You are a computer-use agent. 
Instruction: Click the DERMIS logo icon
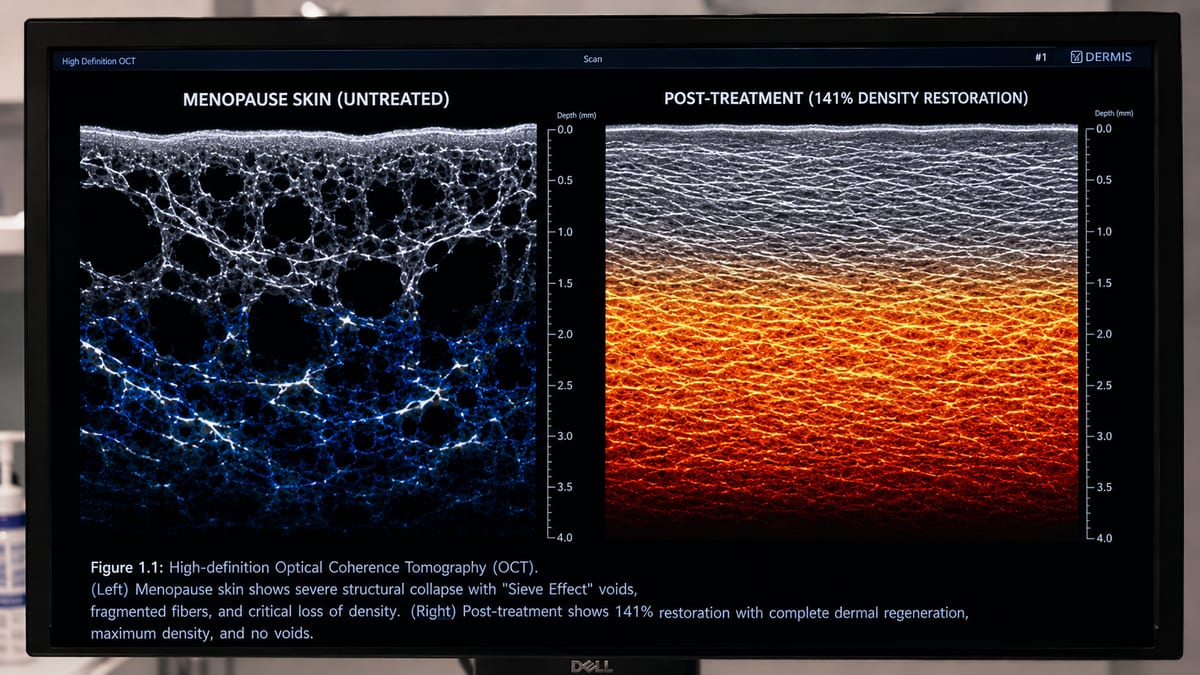[1076, 57]
